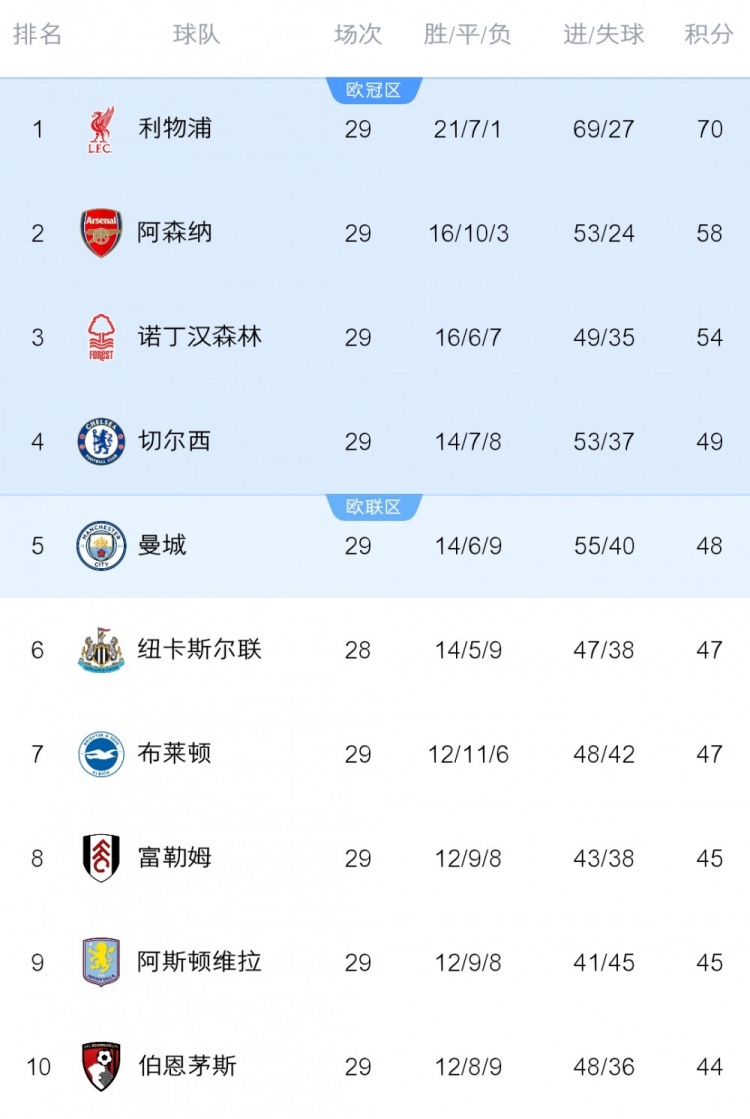Screen dimensions: 750x1119
Task: Select the Brighton club badge
Action: [101, 754]
